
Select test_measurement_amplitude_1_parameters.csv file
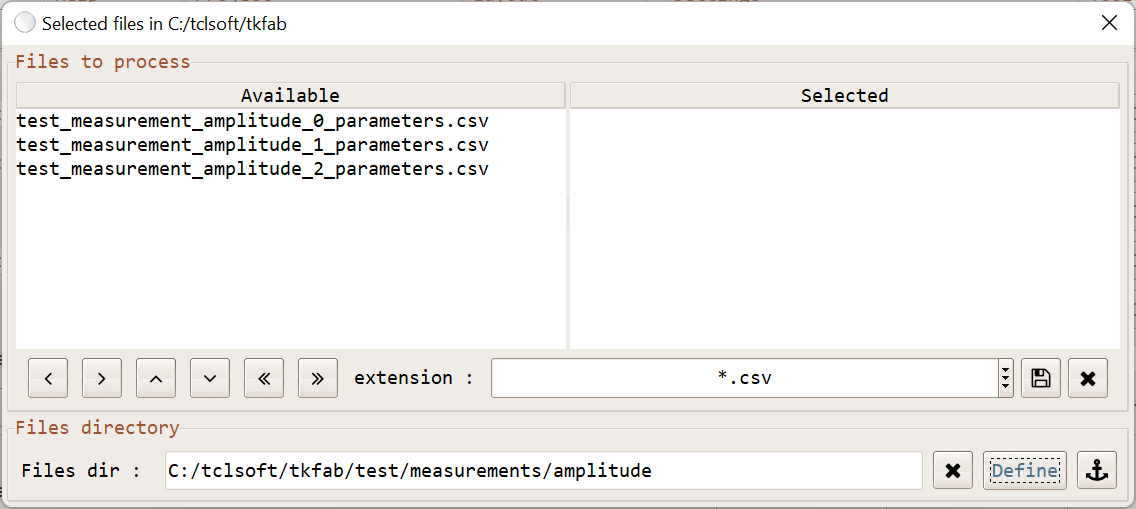252,145
